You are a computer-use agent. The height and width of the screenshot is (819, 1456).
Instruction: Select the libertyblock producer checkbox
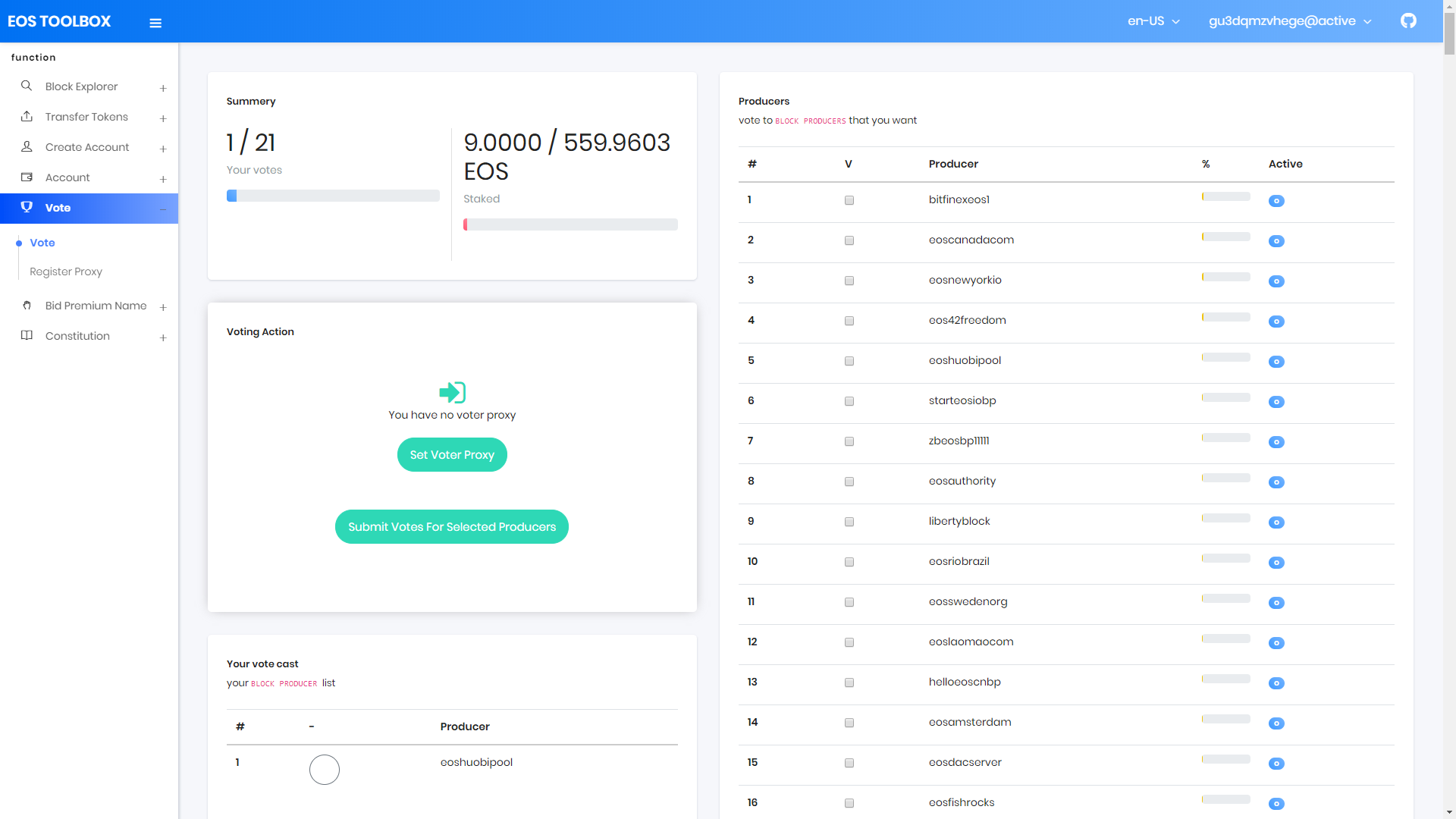[849, 522]
